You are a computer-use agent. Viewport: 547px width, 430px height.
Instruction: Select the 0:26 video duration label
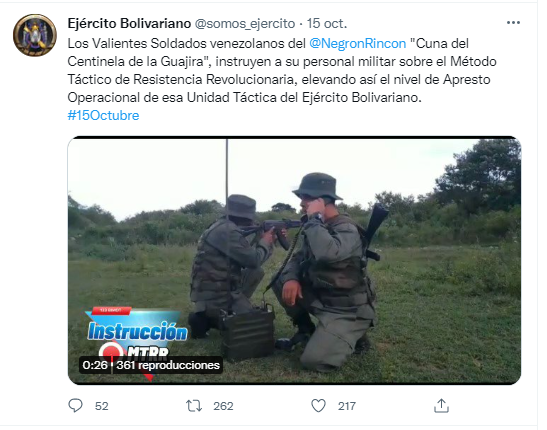(x=95, y=365)
